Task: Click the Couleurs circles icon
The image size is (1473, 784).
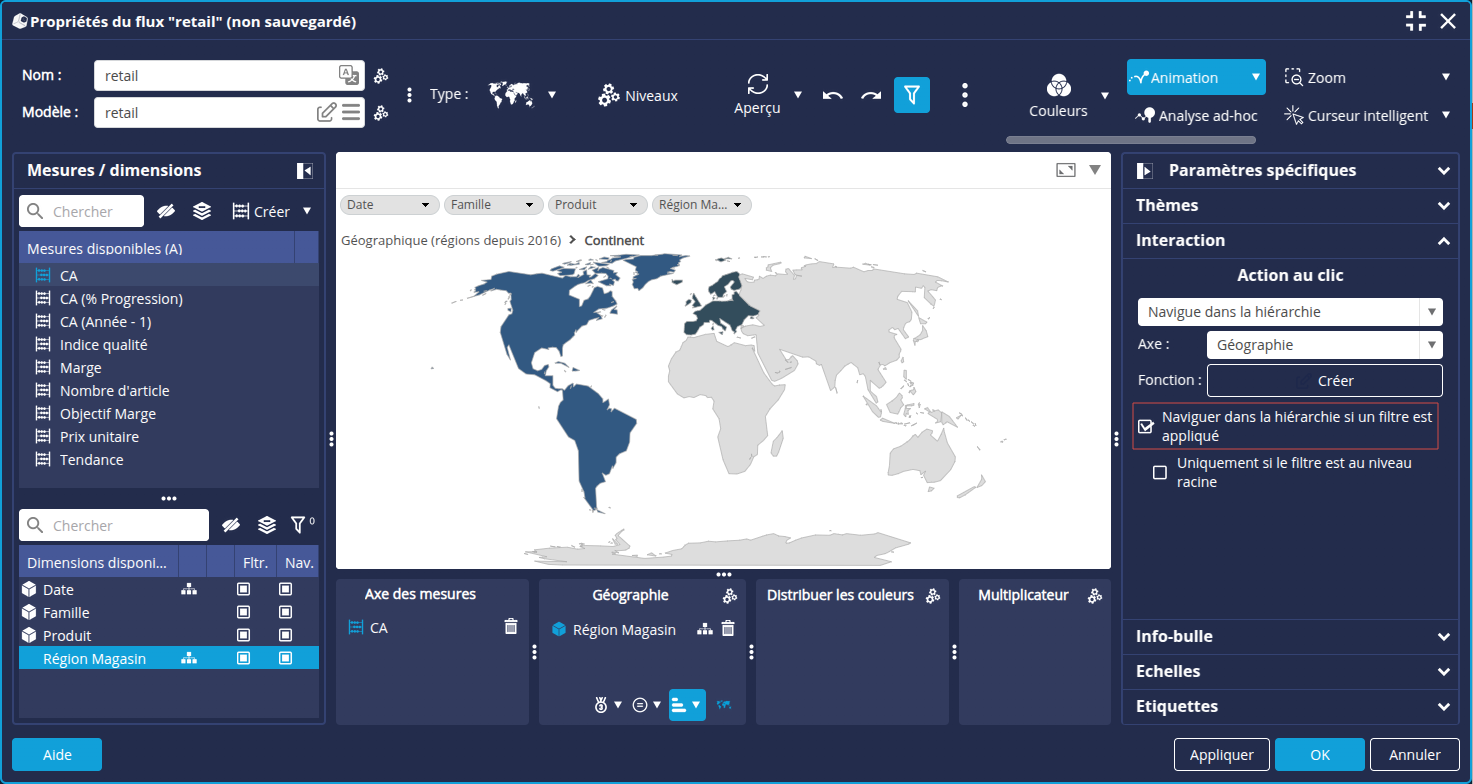Action: [1058, 85]
